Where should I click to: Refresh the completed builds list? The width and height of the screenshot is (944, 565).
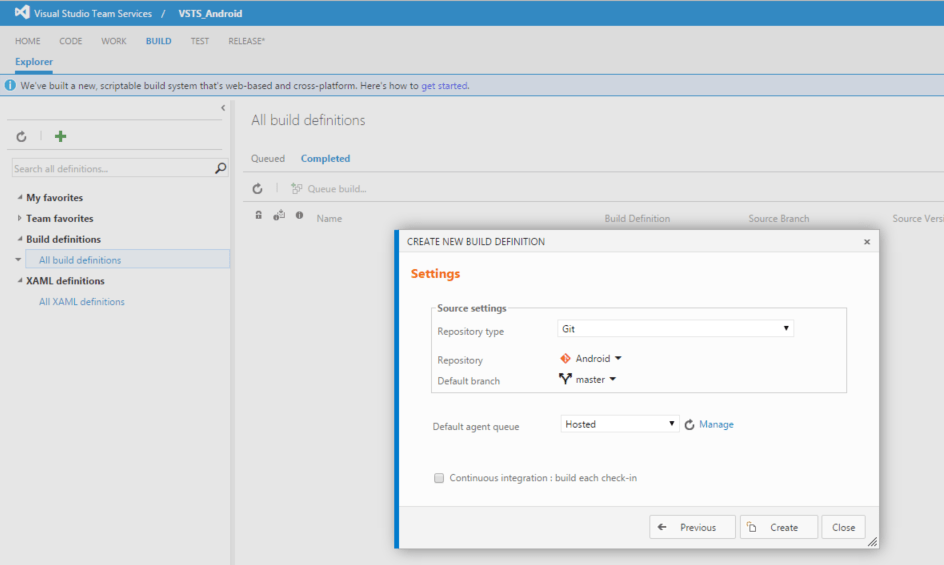[257, 188]
